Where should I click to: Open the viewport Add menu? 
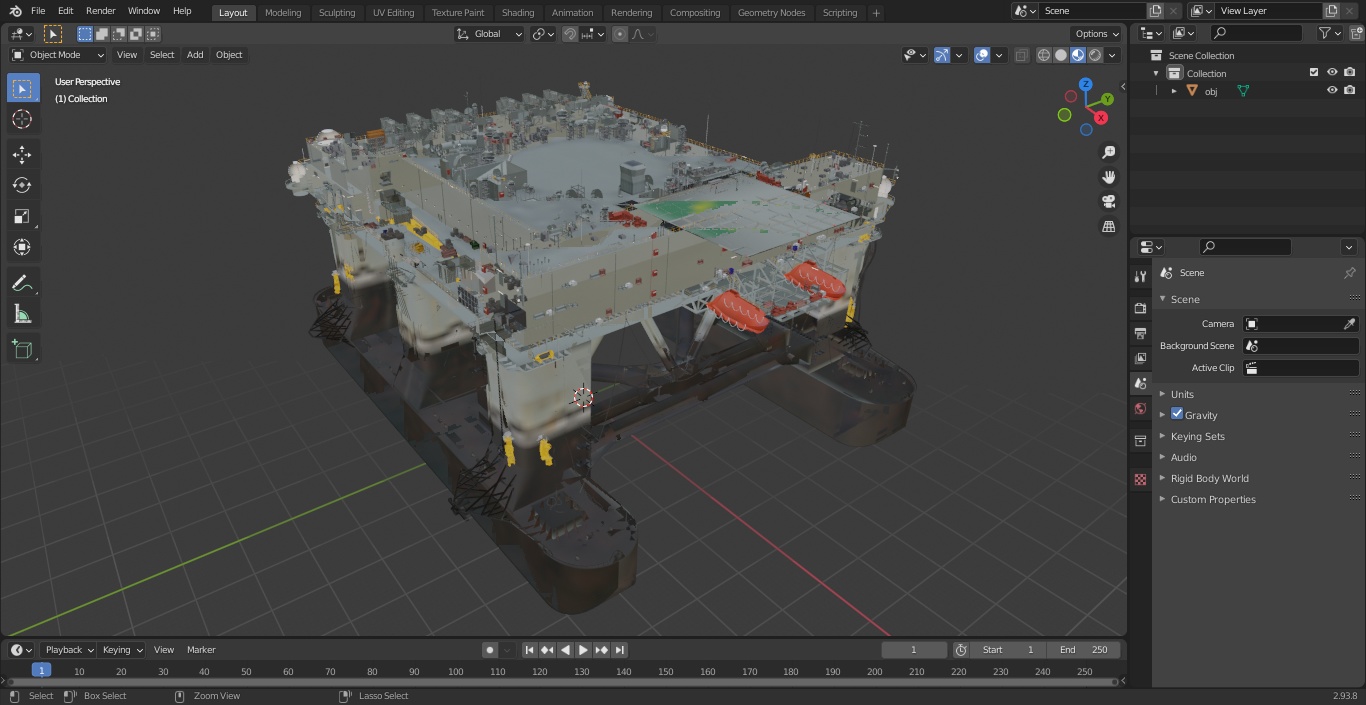[195, 55]
